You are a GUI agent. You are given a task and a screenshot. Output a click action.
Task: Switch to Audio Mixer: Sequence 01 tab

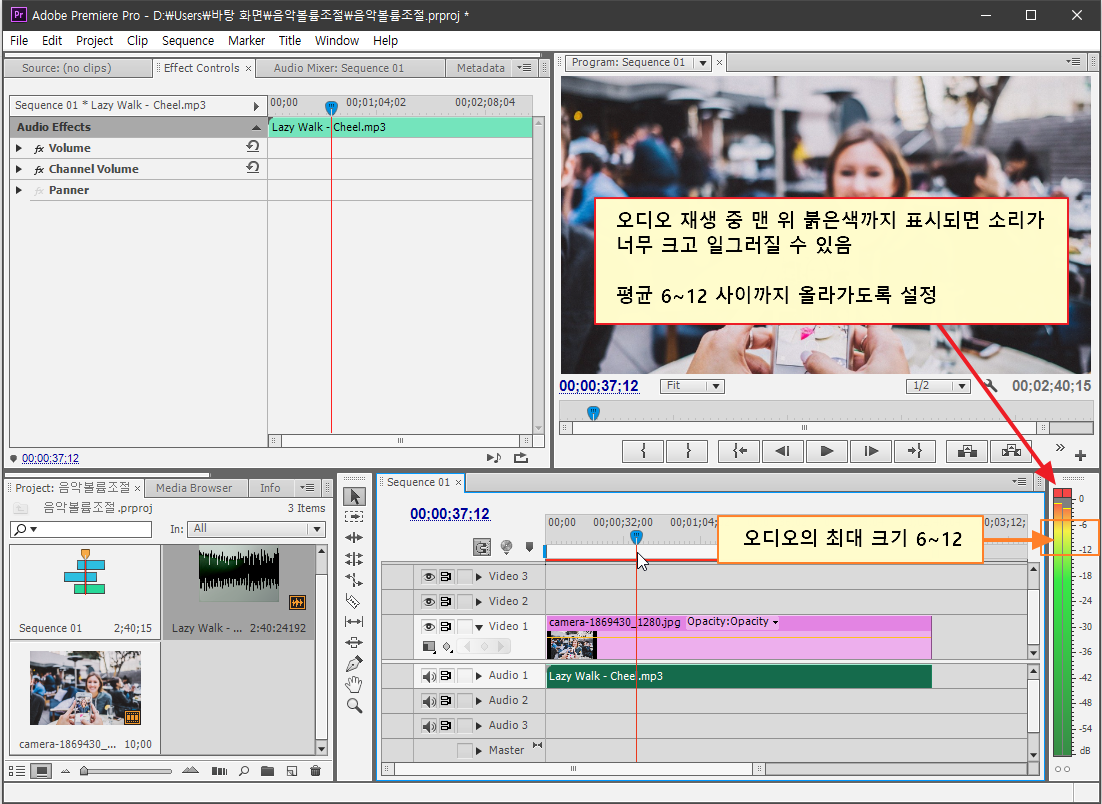(339, 68)
